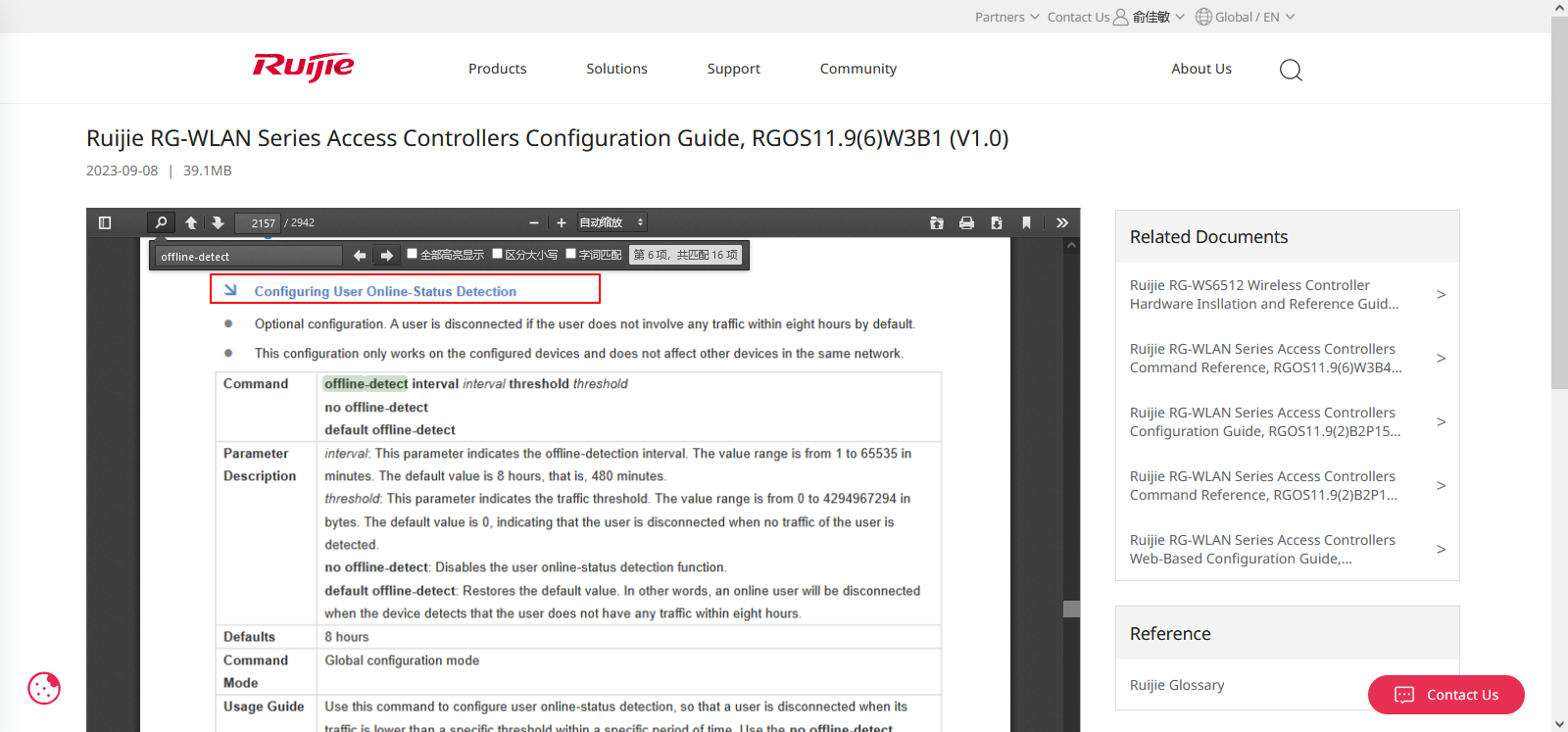1568x732 pixels.
Task: Open file icon in PDF toolbar
Action: (x=937, y=223)
